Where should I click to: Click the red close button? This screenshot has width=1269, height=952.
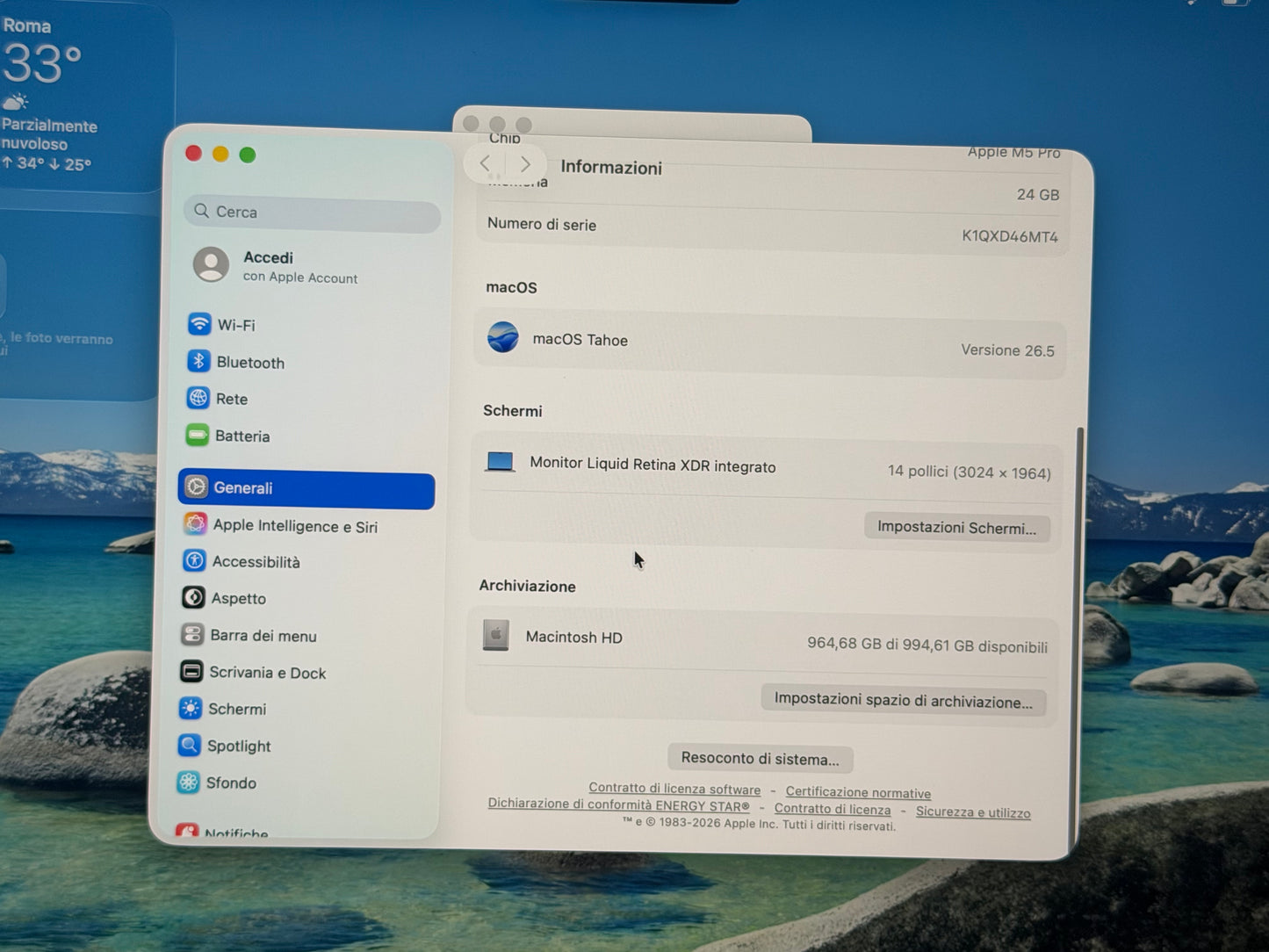coord(194,154)
